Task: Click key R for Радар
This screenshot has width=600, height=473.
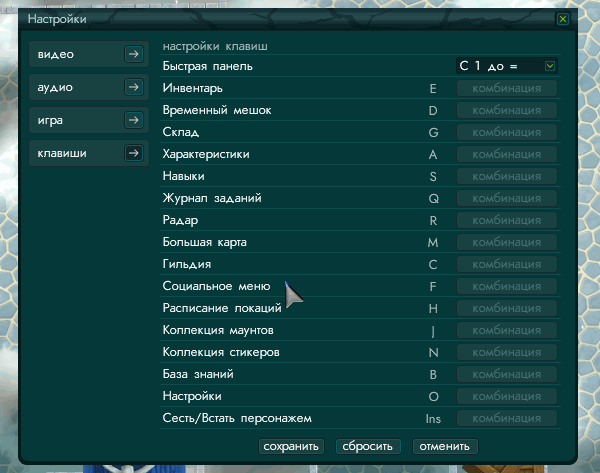Action: [x=433, y=220]
